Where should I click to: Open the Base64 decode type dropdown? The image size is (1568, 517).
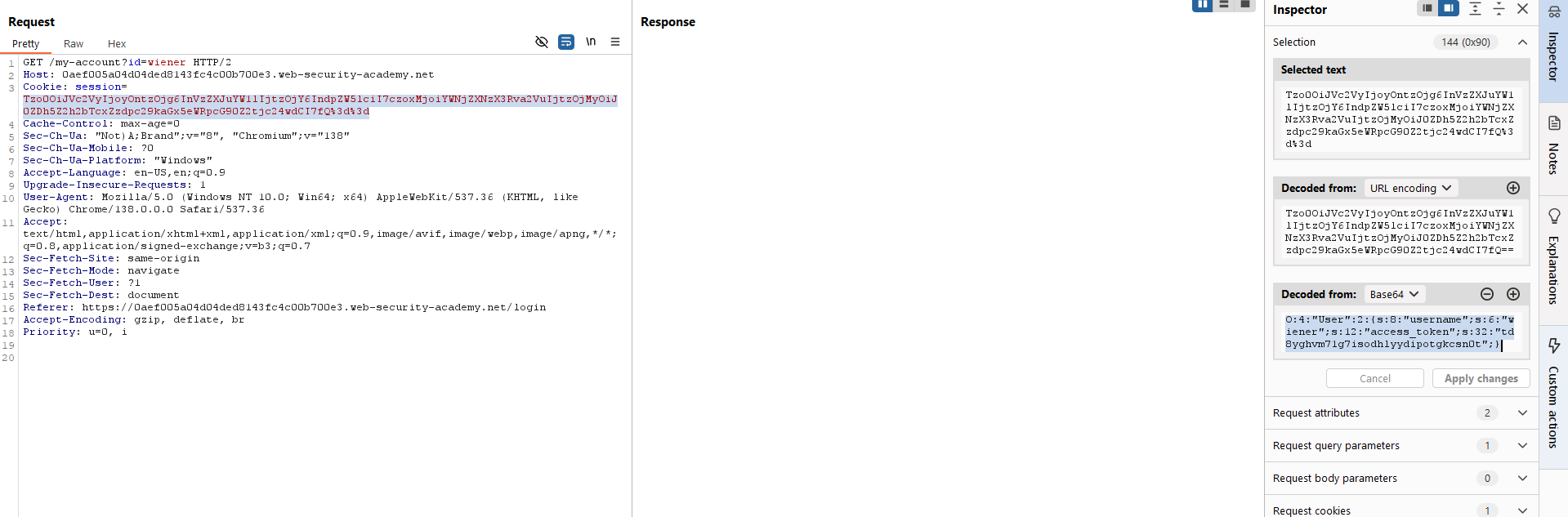[x=1394, y=294]
